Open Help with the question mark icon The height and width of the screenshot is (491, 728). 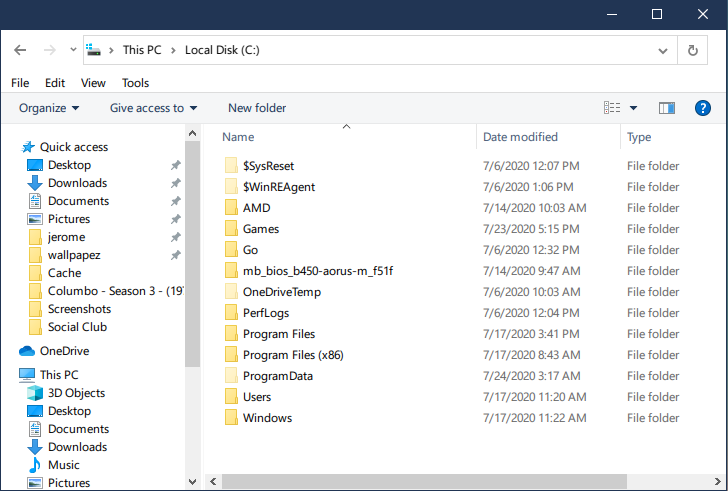click(702, 108)
